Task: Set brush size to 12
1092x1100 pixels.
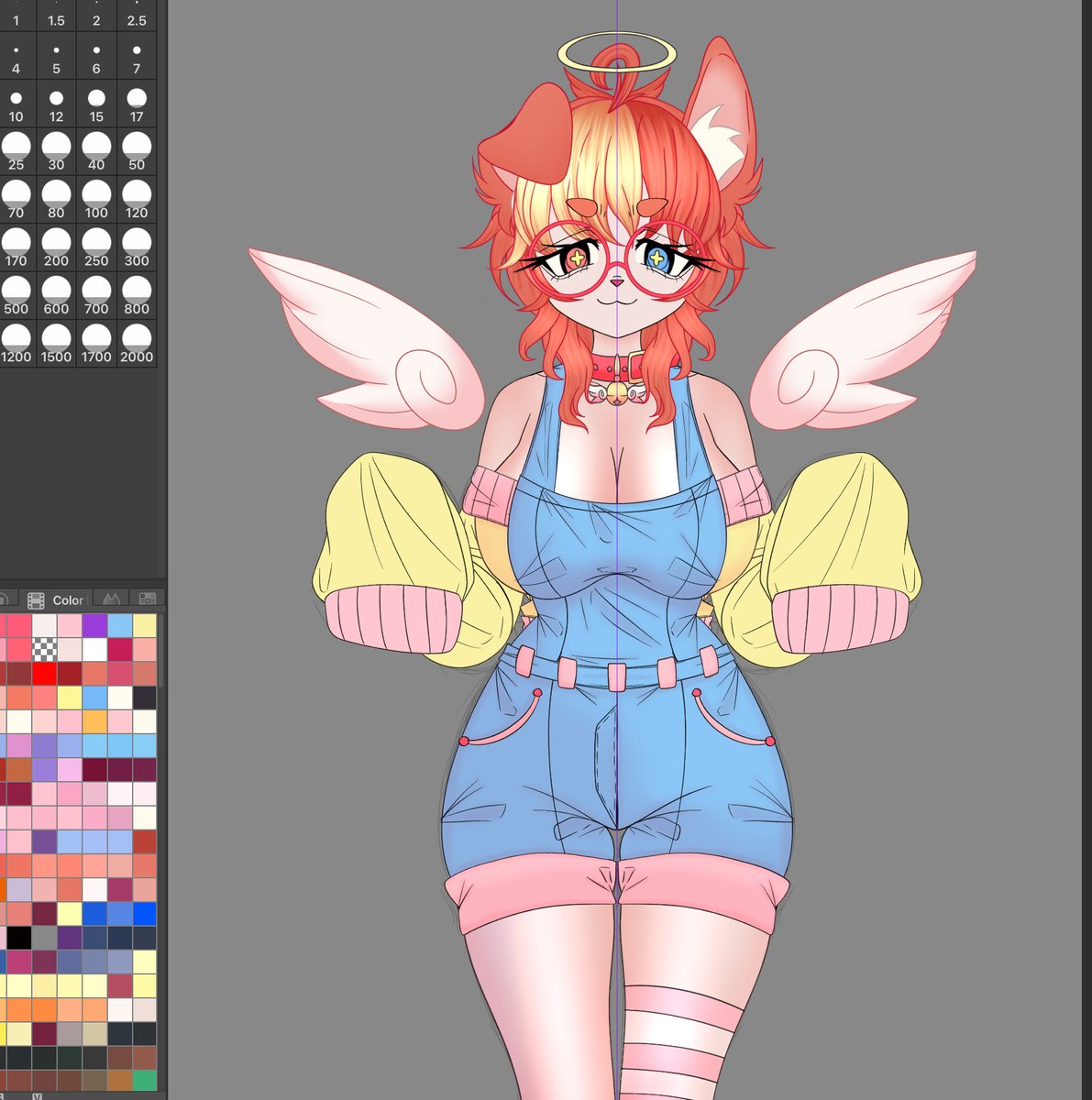Action: [x=56, y=102]
